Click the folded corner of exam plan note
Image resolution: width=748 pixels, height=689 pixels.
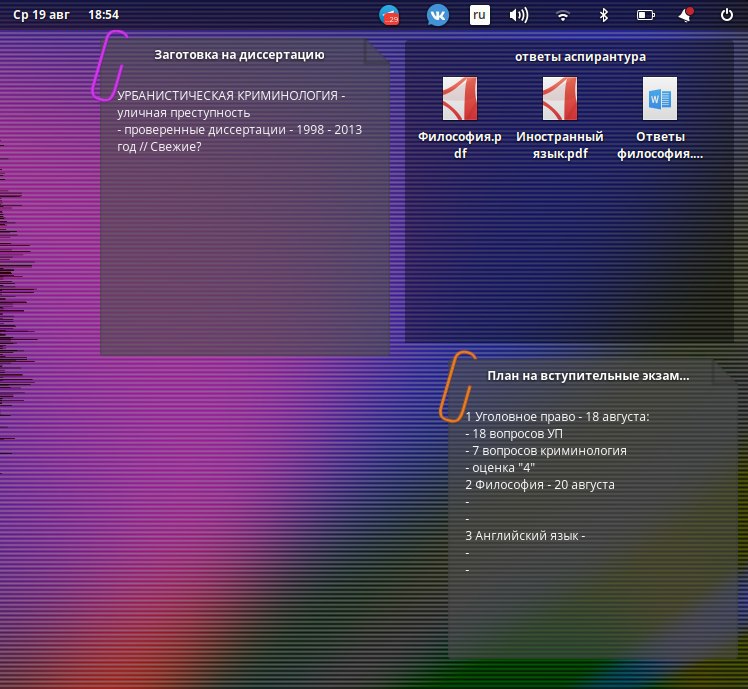725,373
